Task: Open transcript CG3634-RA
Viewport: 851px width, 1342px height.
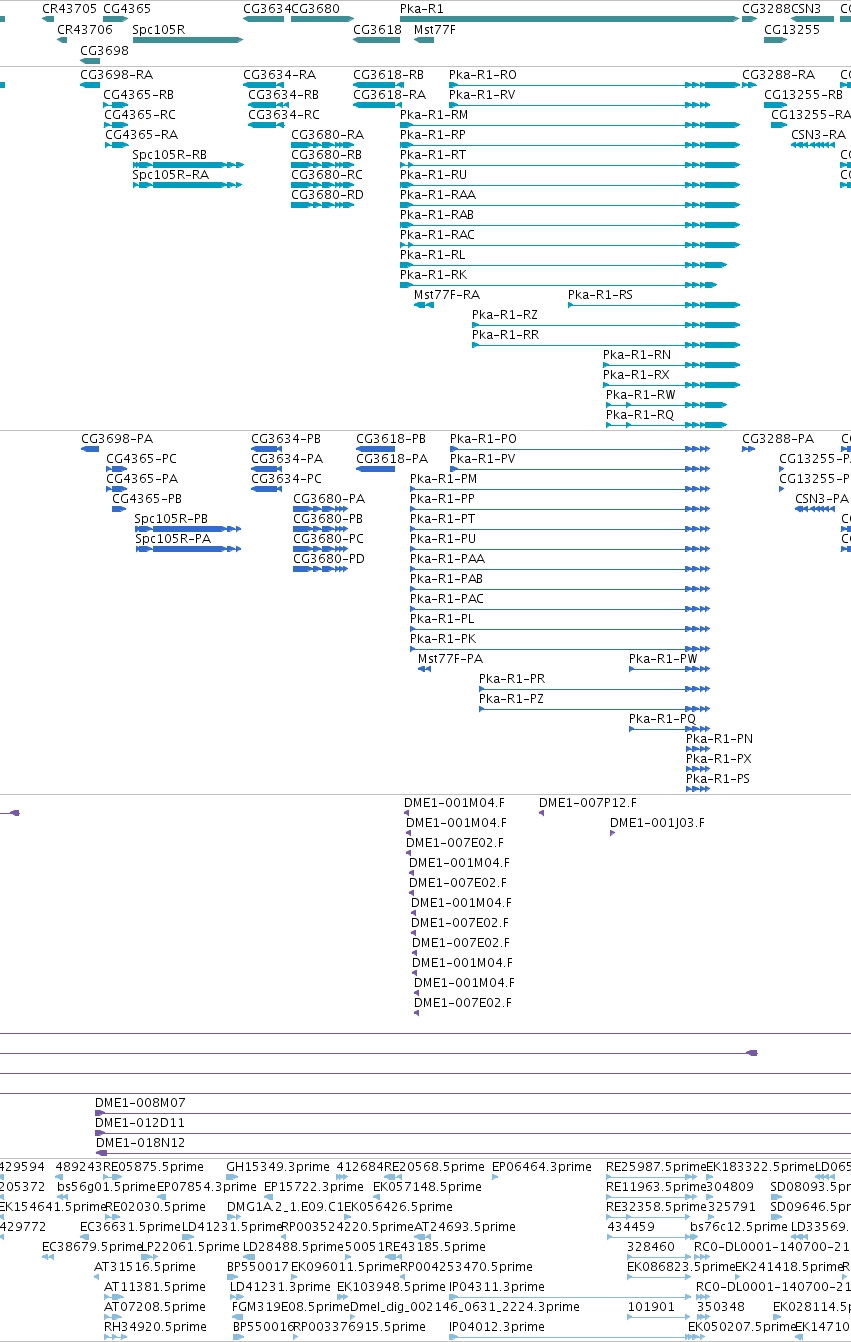Action: [279, 75]
